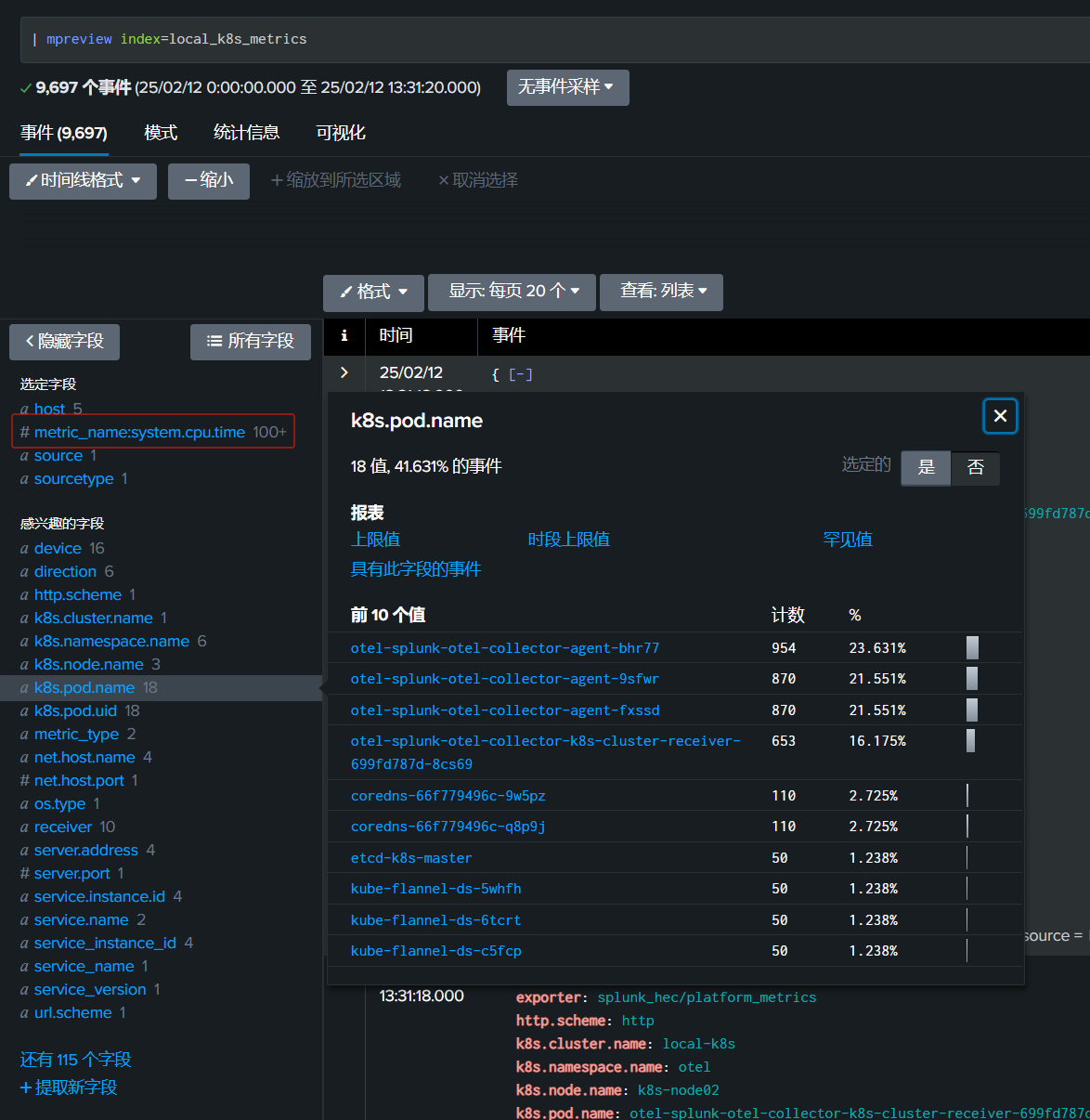Open the receiver field
1090x1120 pixels.
coord(63,827)
